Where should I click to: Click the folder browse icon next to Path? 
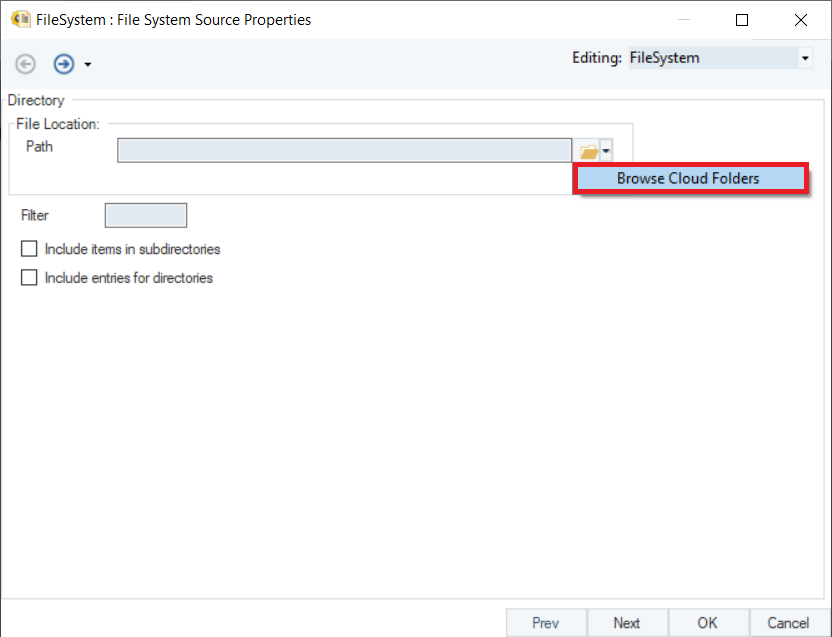(588, 151)
